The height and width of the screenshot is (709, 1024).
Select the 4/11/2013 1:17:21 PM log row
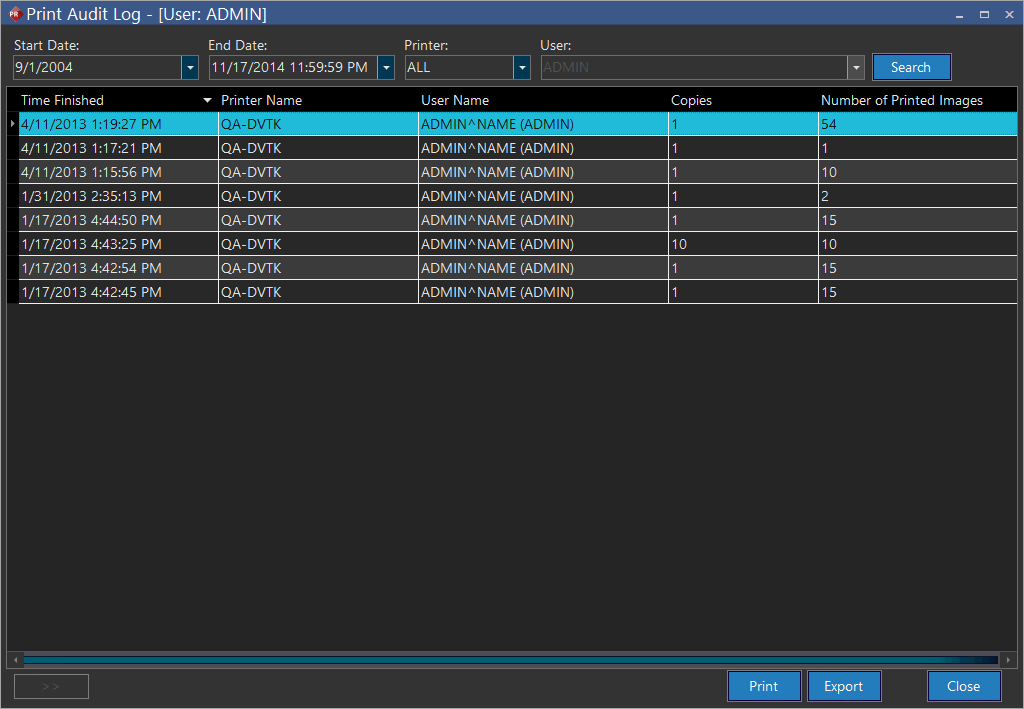coord(91,148)
